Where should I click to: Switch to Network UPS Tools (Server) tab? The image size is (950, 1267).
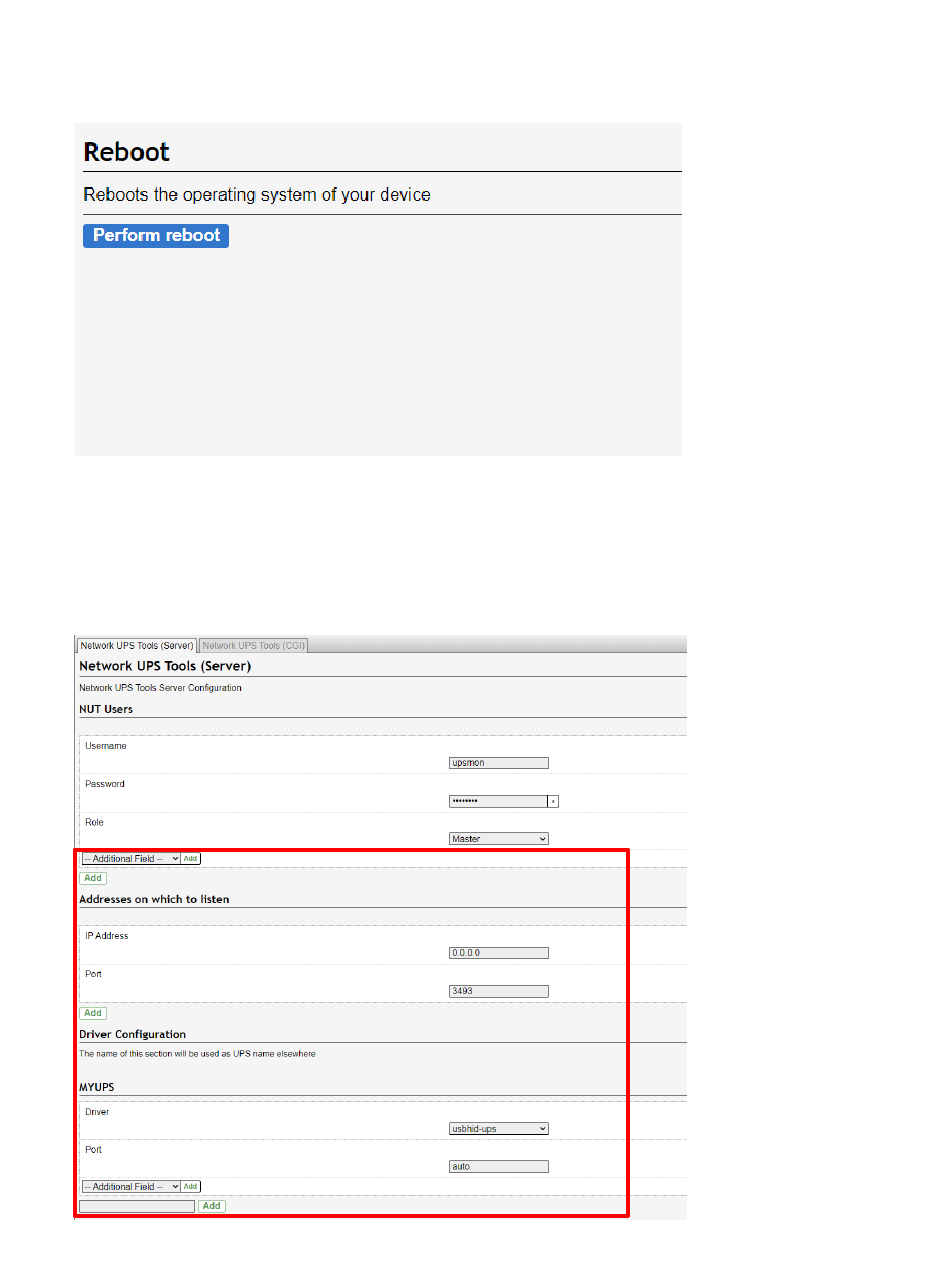click(x=137, y=646)
